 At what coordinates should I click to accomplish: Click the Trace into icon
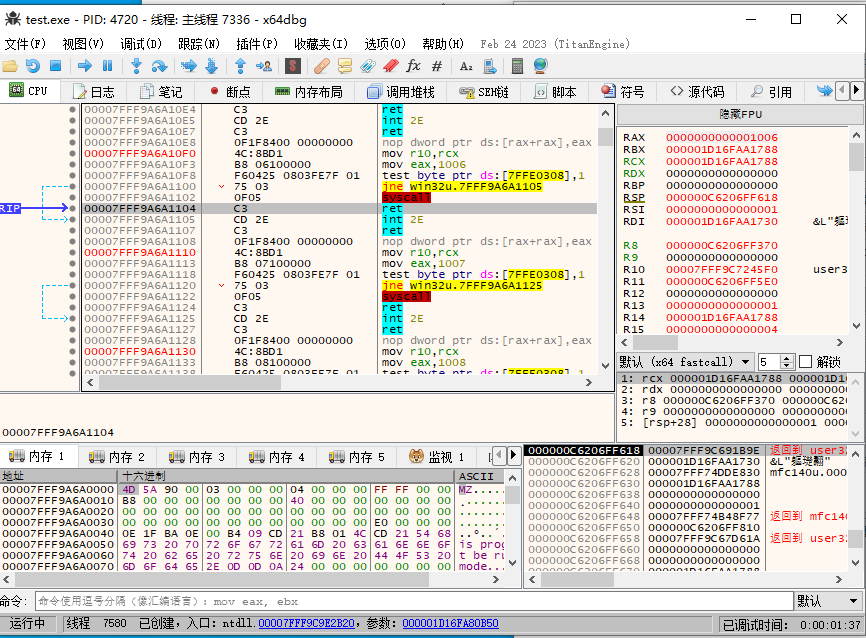click(x=189, y=66)
